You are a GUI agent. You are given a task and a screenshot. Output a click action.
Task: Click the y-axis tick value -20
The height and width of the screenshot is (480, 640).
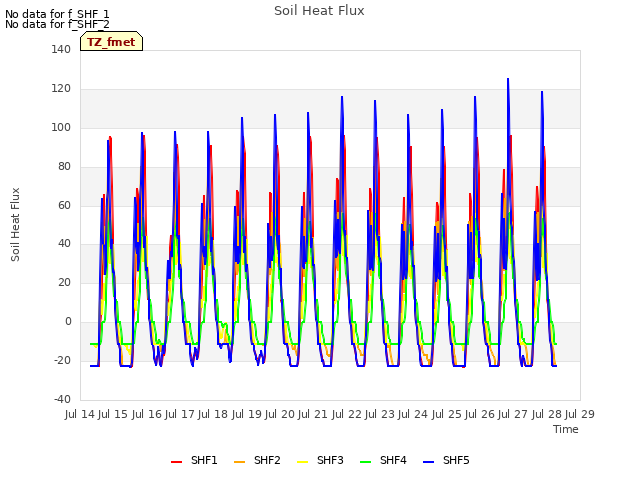click(62, 360)
